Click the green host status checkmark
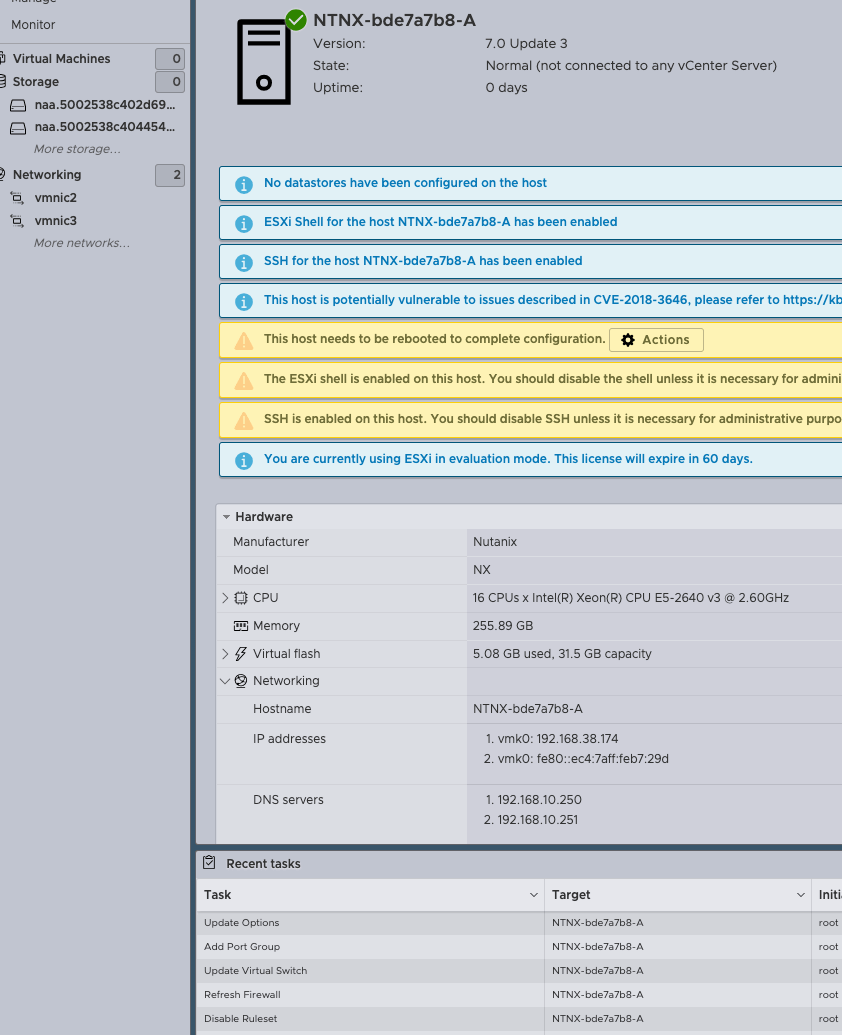 (x=296, y=20)
